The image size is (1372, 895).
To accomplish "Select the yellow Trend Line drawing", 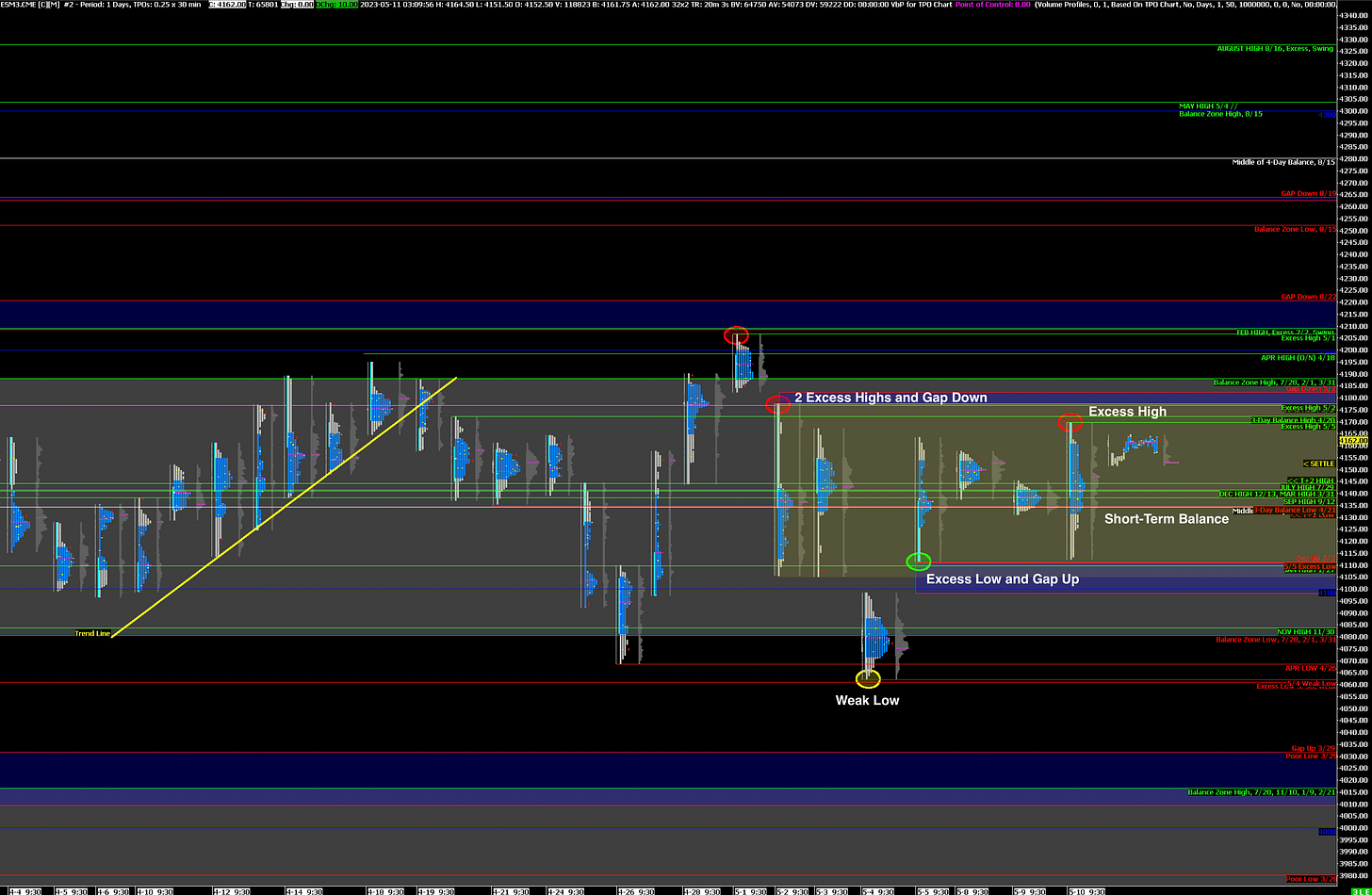I will 285,508.
